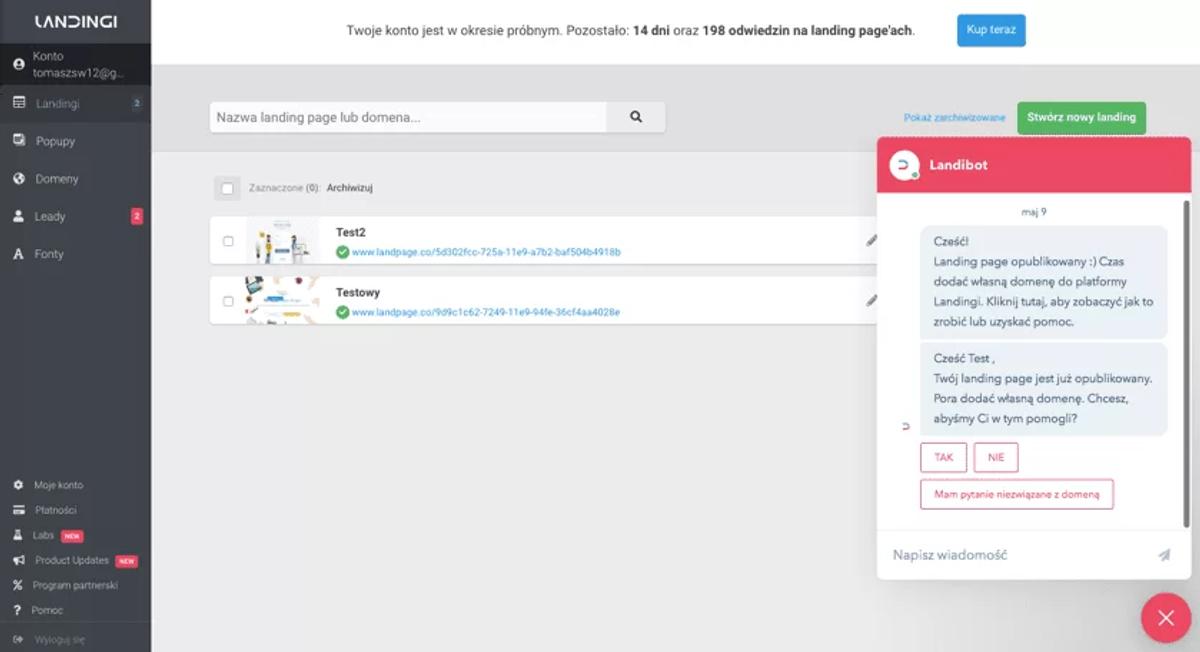The width and height of the screenshot is (1200, 652).
Task: Choose Mam pytanie niezwiązane z domeną
Action: [x=1017, y=494]
